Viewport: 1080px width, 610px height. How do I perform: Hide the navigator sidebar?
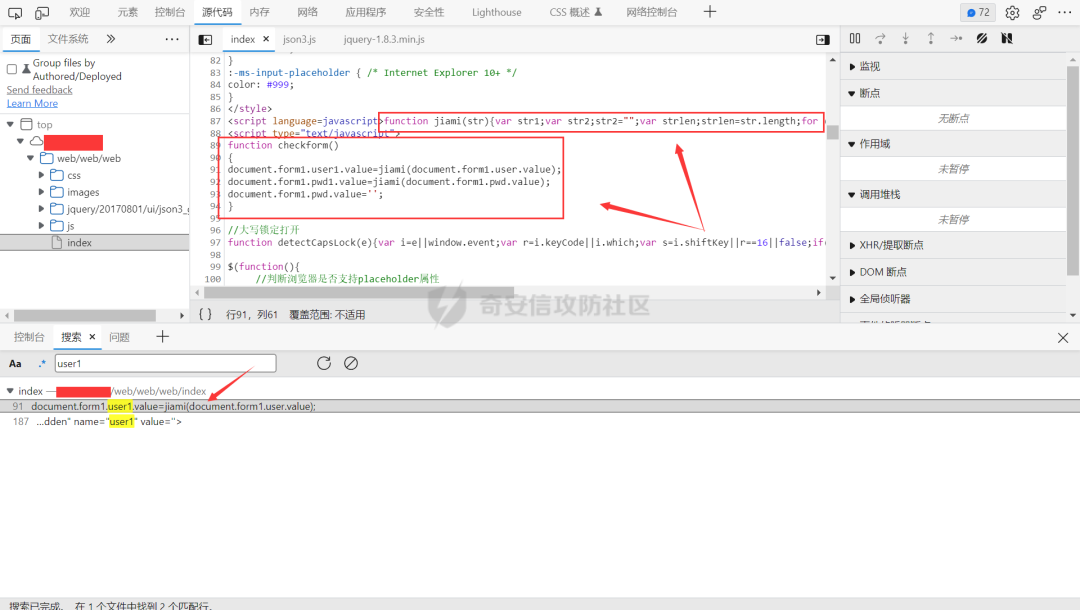tap(205, 40)
